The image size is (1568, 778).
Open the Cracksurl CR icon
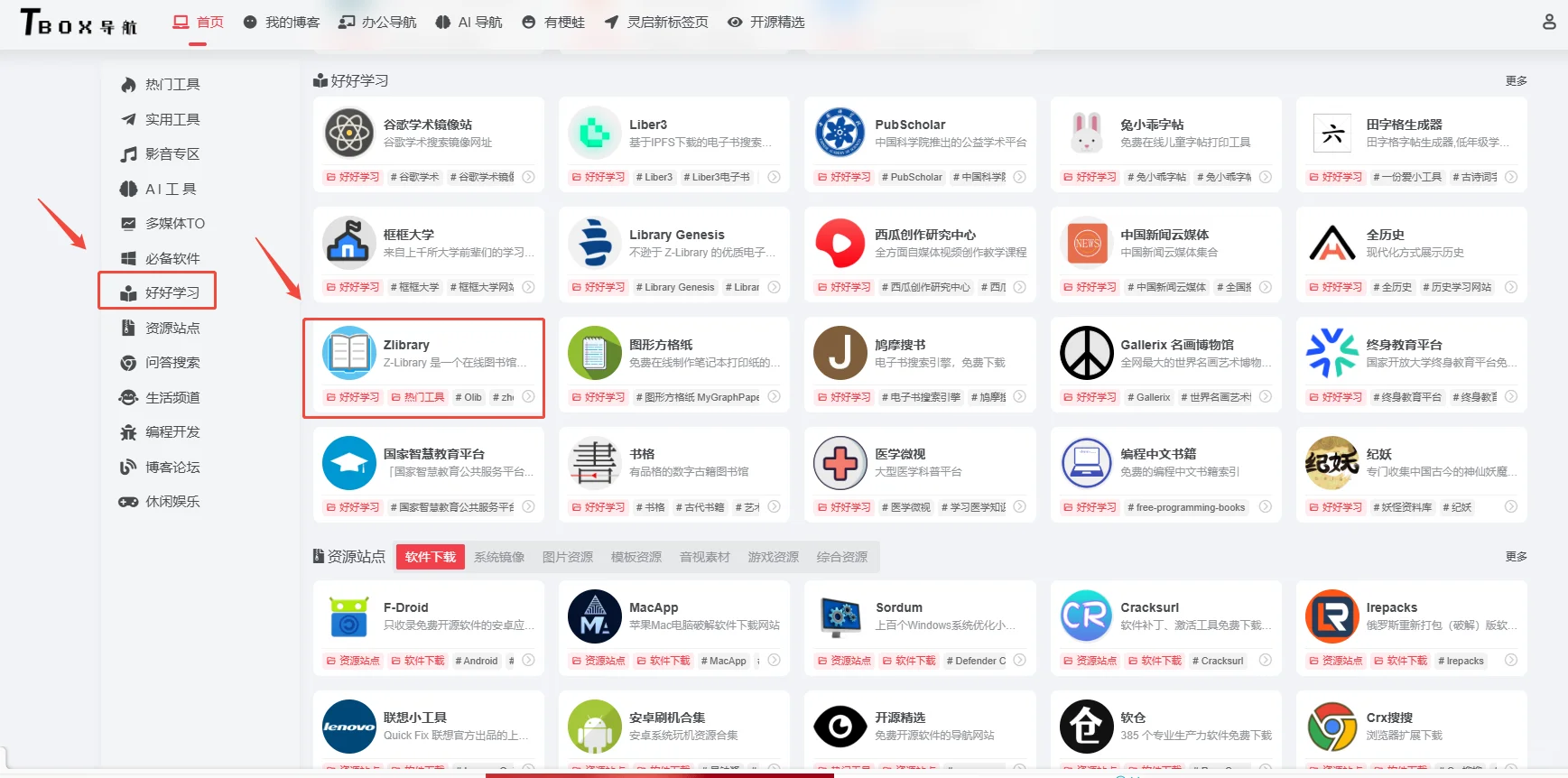[1086, 616]
